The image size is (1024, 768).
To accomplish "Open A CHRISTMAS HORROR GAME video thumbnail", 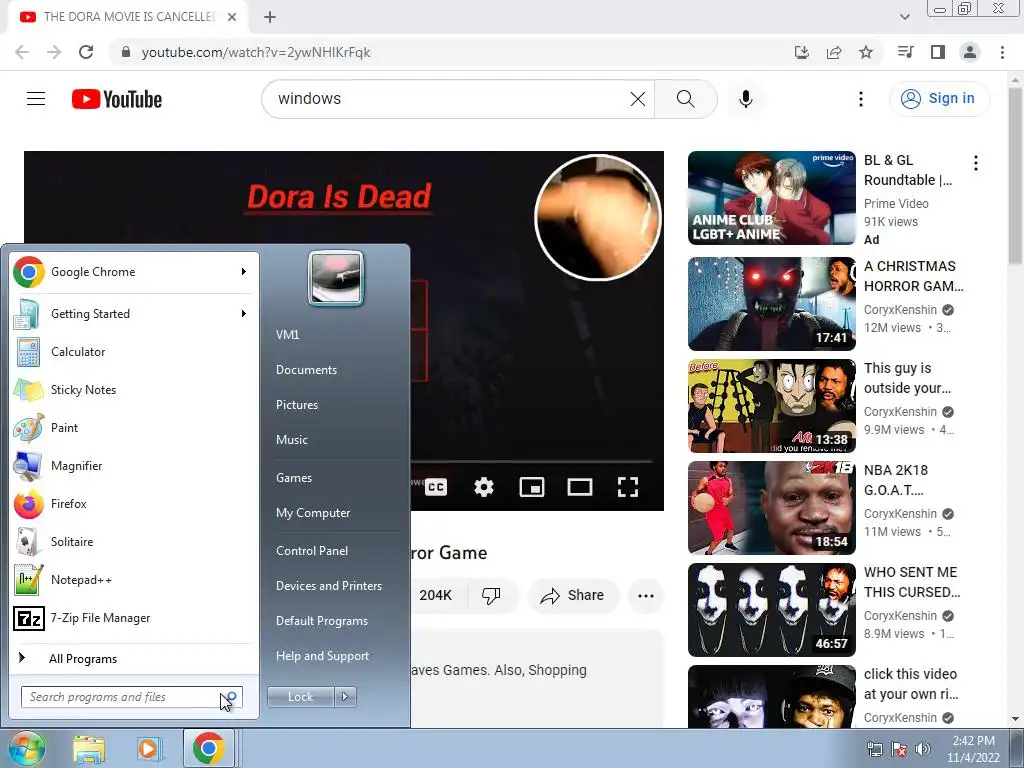I will pyautogui.click(x=771, y=304).
